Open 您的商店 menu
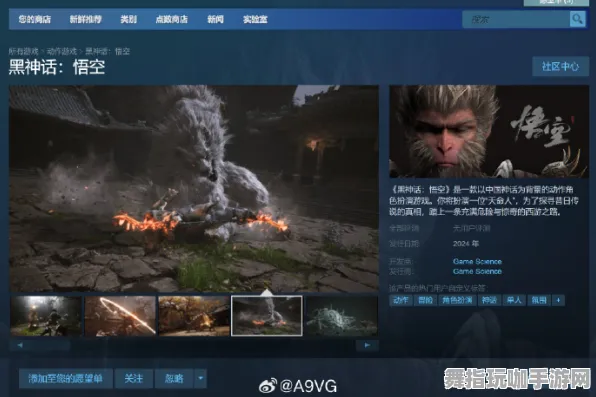596x397 pixels. click(35, 19)
